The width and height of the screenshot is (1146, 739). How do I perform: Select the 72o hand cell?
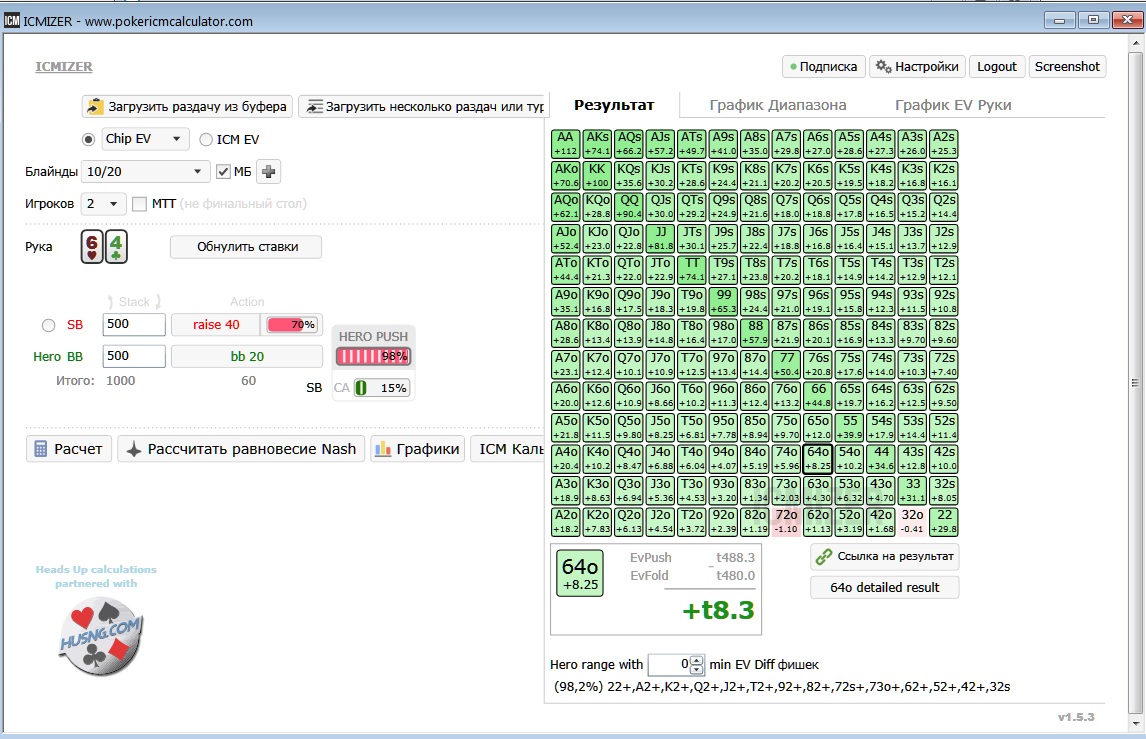(x=786, y=522)
